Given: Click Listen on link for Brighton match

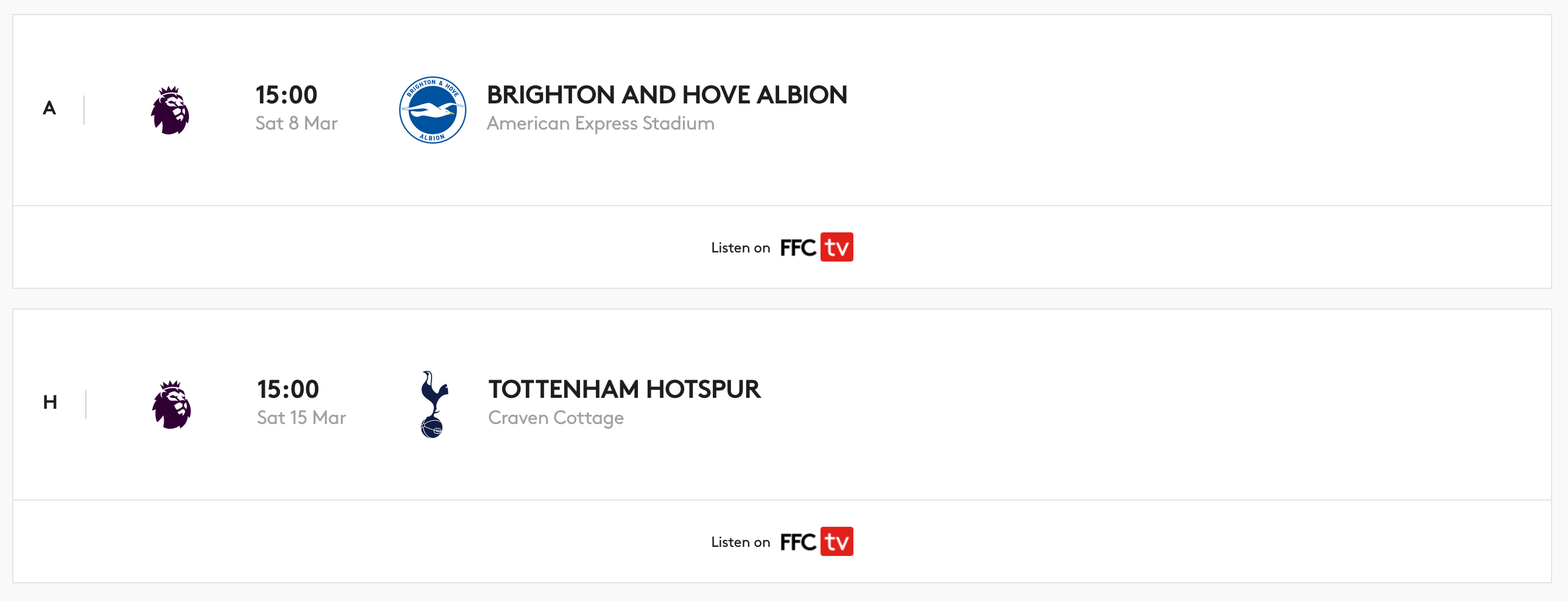Looking at the screenshot, I should (741, 248).
